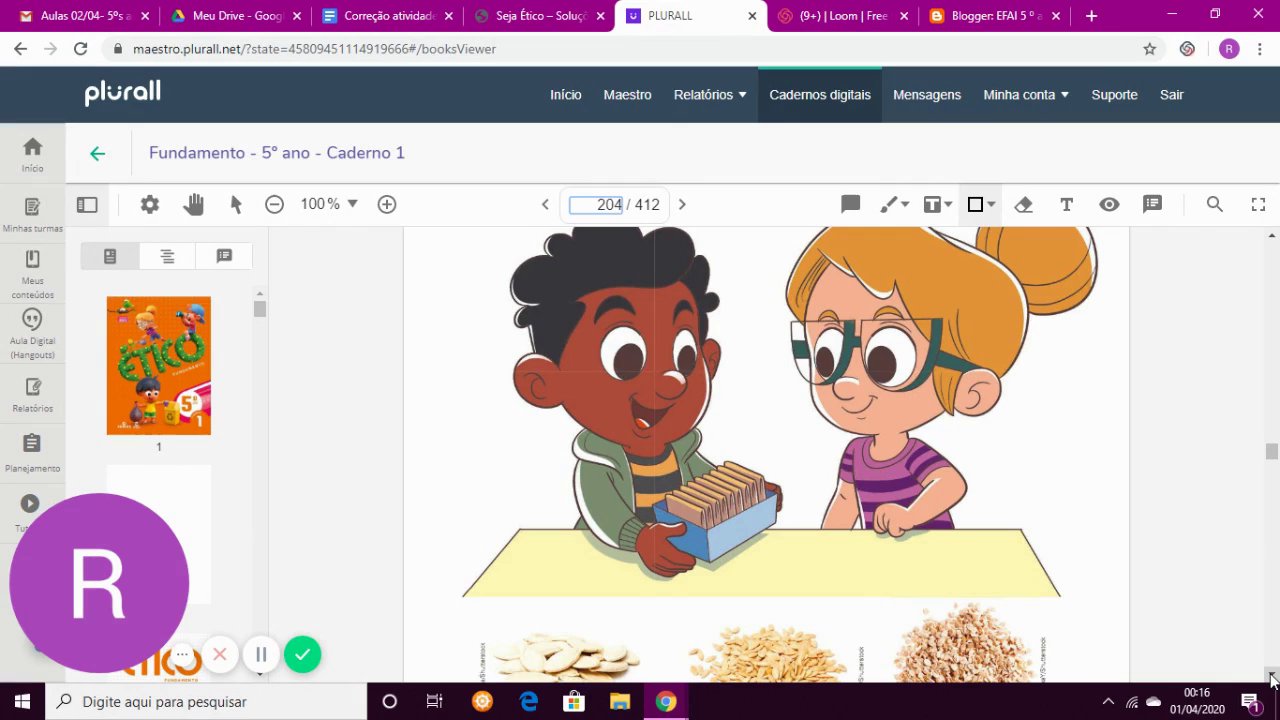The width and height of the screenshot is (1280, 720).
Task: Open the annotations list panel icon
Action: tap(1152, 204)
